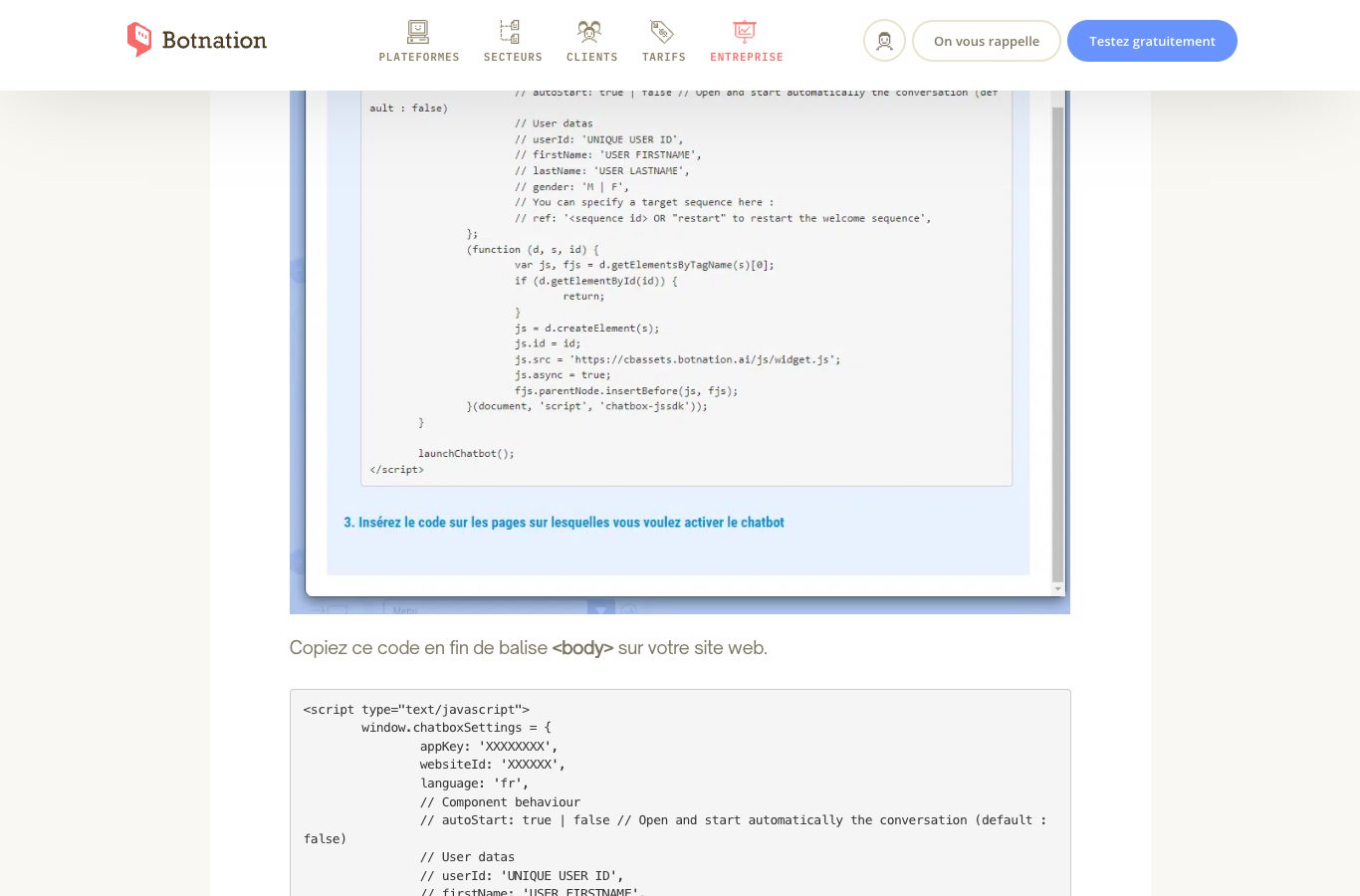Click the <script type="text/javascript"> line
Screen dimensions: 1360x896
(x=416, y=710)
